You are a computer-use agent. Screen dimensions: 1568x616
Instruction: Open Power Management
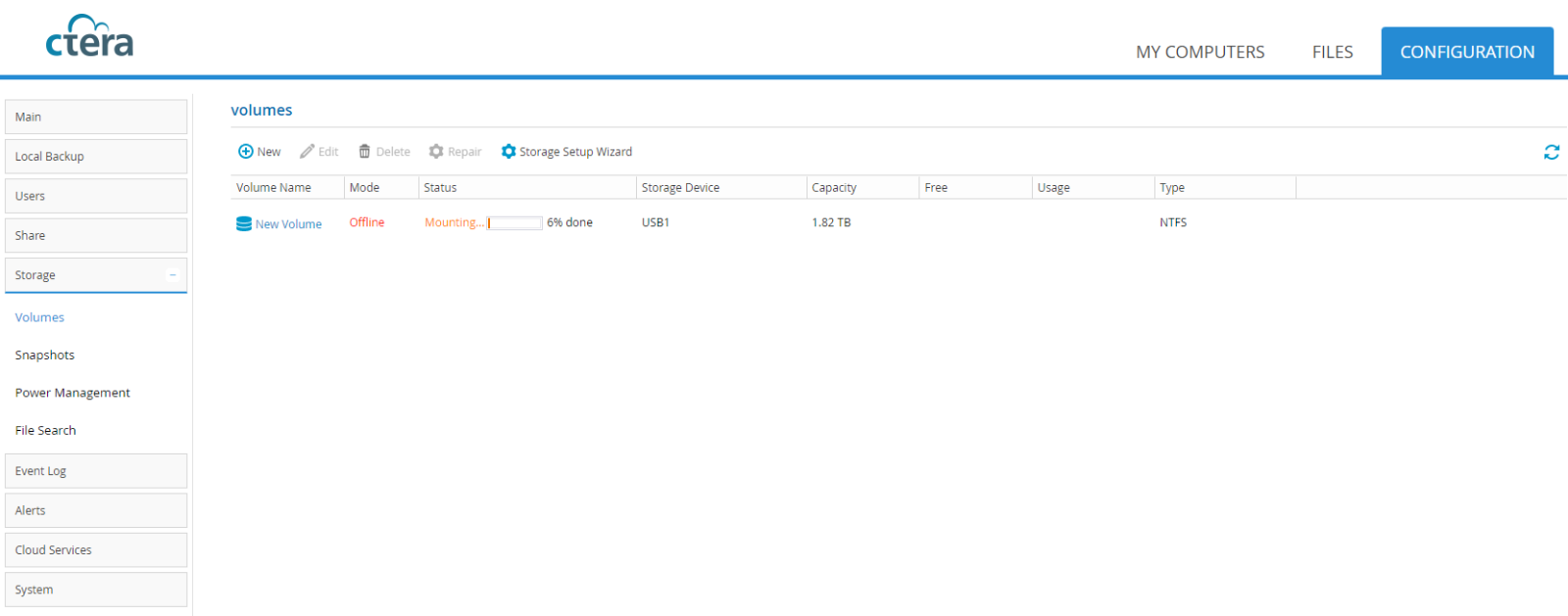[x=73, y=393]
